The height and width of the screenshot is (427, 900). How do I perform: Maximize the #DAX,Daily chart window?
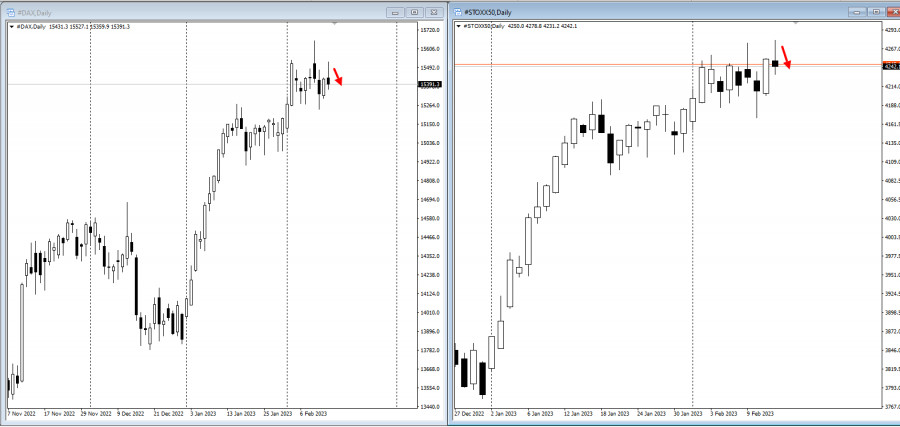click(414, 12)
